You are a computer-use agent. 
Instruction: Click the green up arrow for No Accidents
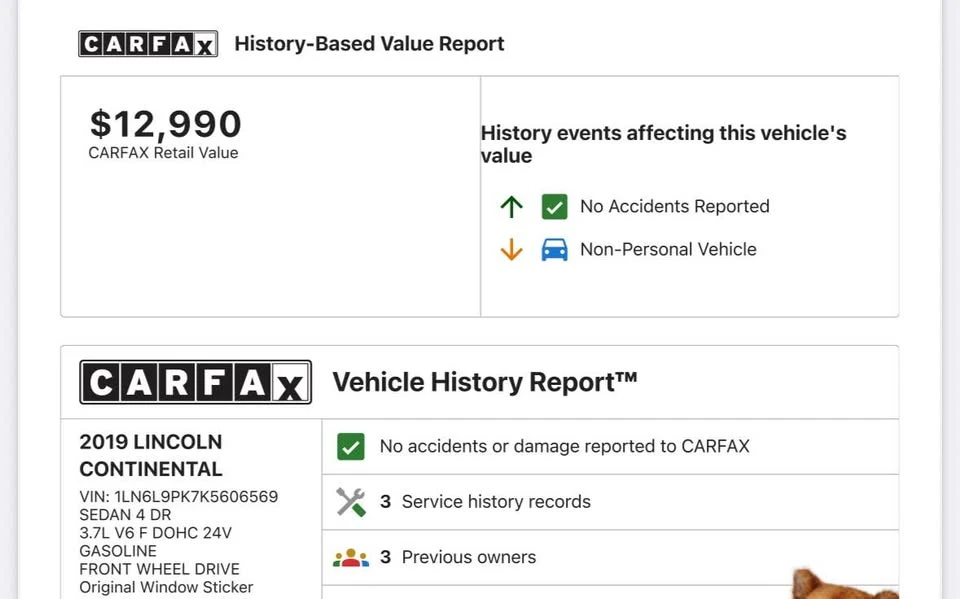pos(511,207)
